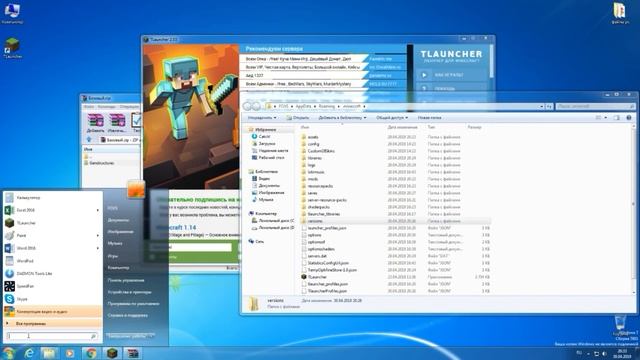Image resolution: width=640 pixels, height=360 pixels.
Task: Select the mods folder in Explorer
Action: click(313, 179)
